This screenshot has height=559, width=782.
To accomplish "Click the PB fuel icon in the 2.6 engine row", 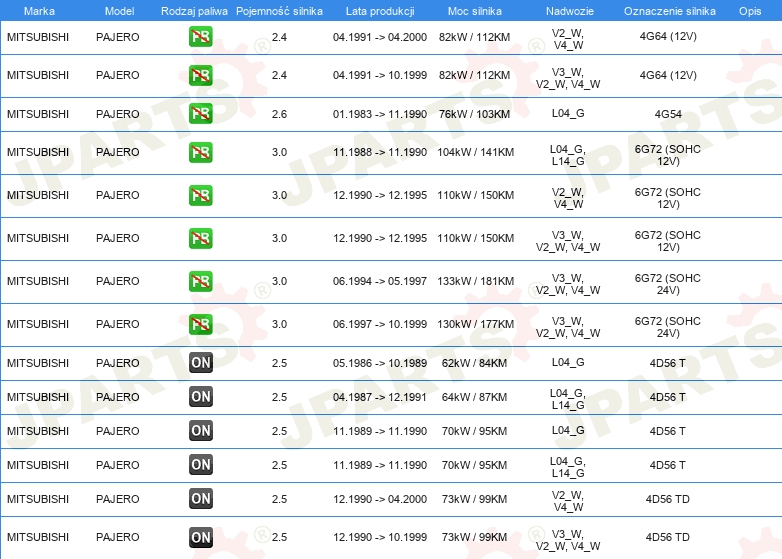I will [200, 114].
